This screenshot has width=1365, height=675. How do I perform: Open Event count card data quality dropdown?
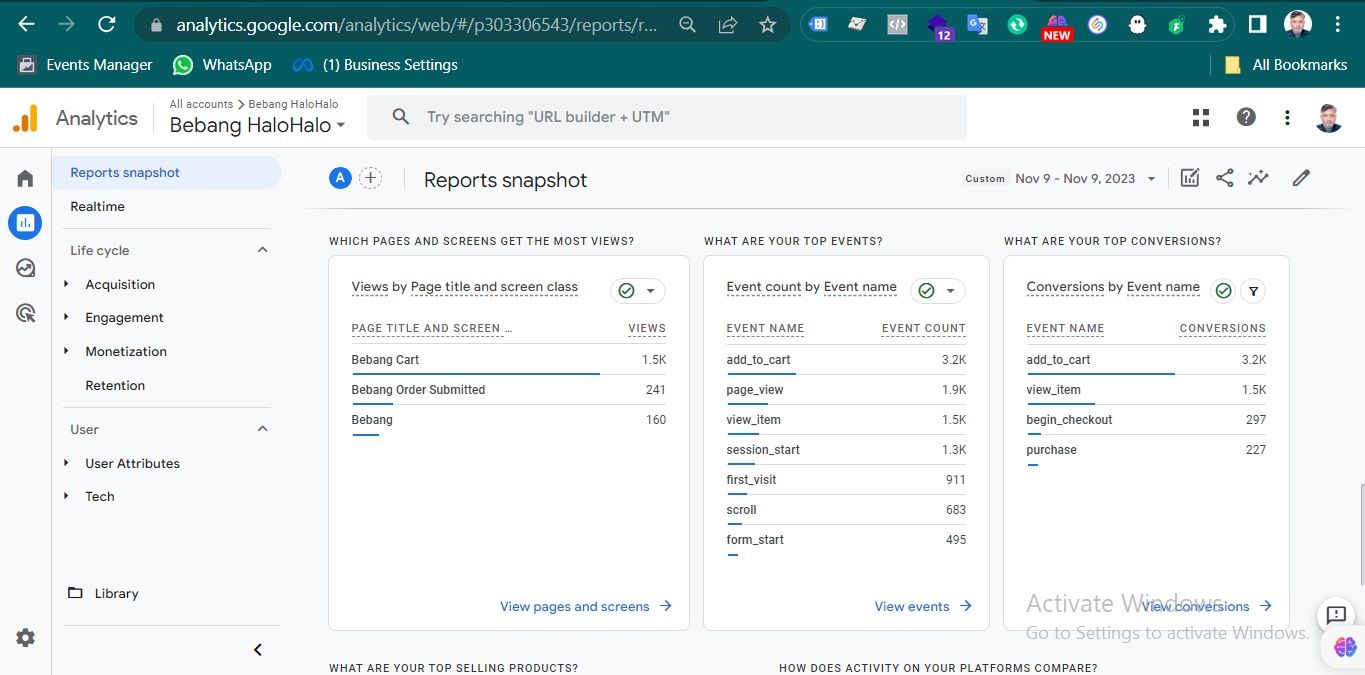pos(938,291)
